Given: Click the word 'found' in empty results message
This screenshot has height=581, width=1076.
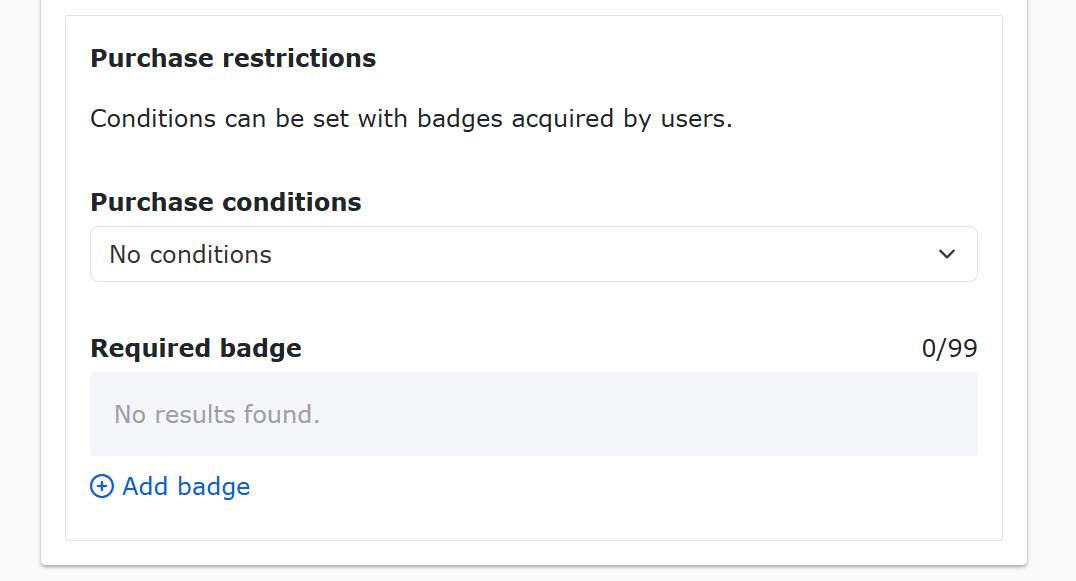Looking at the screenshot, I should (281, 414).
